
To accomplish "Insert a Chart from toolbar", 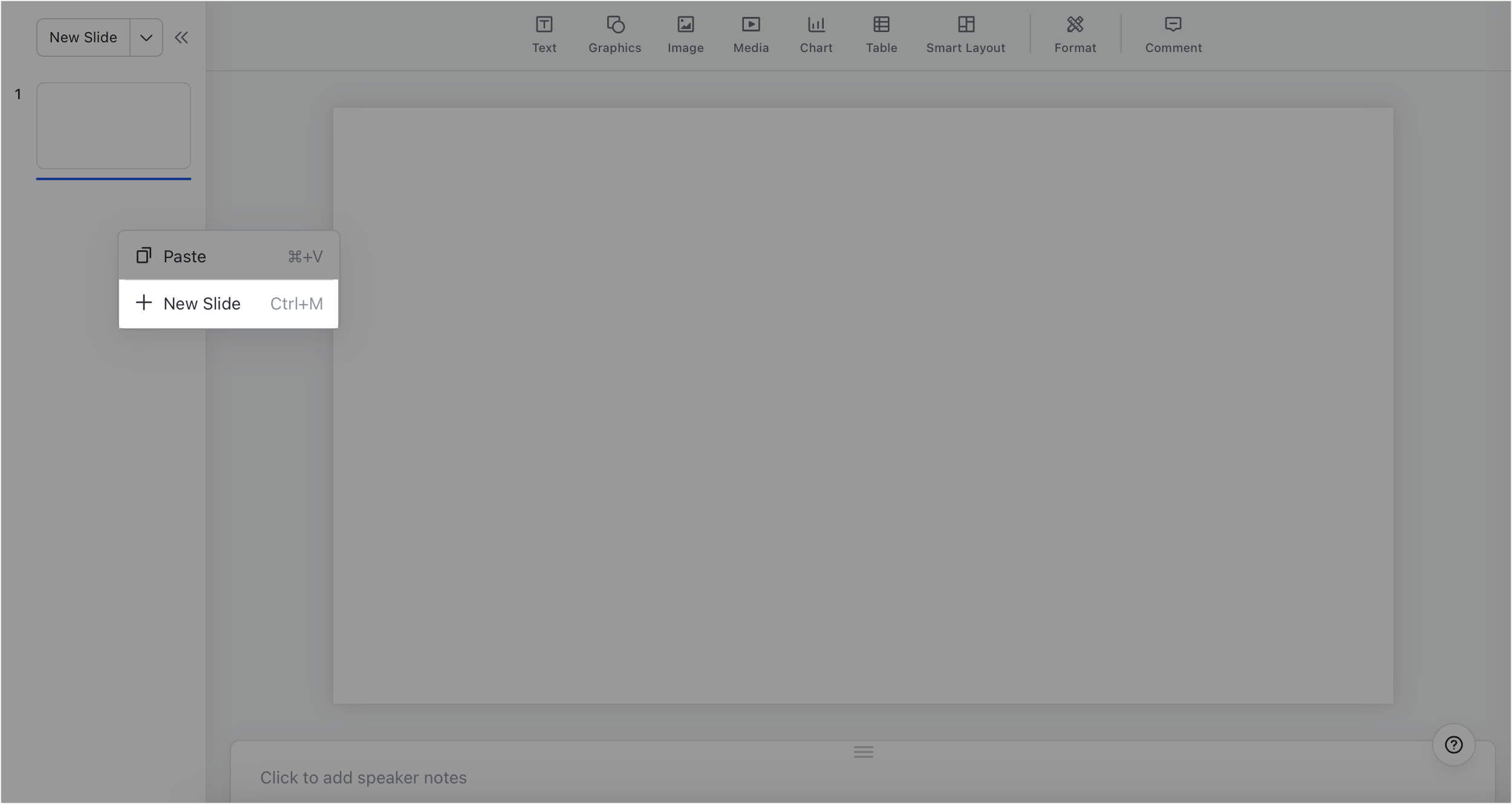I will click(816, 34).
